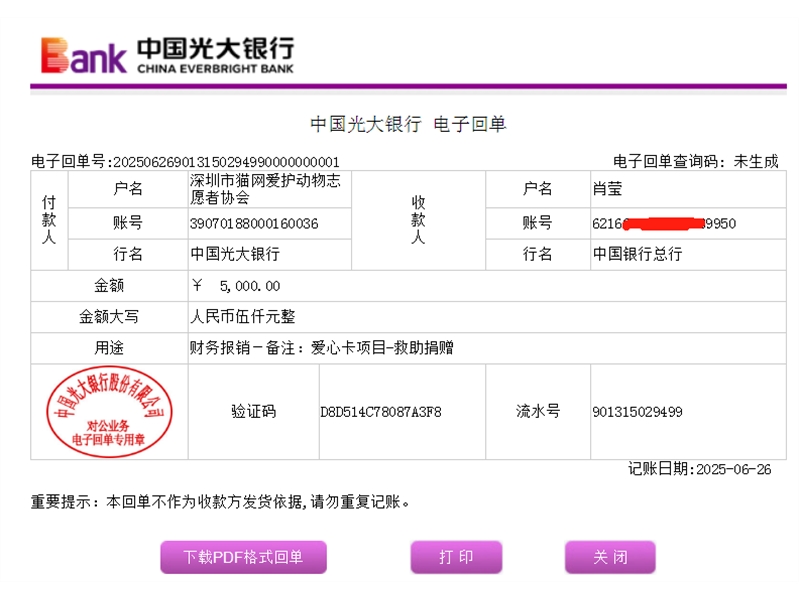
Task: Select the amount ¥ 5,000.00
Action: click(x=236, y=286)
